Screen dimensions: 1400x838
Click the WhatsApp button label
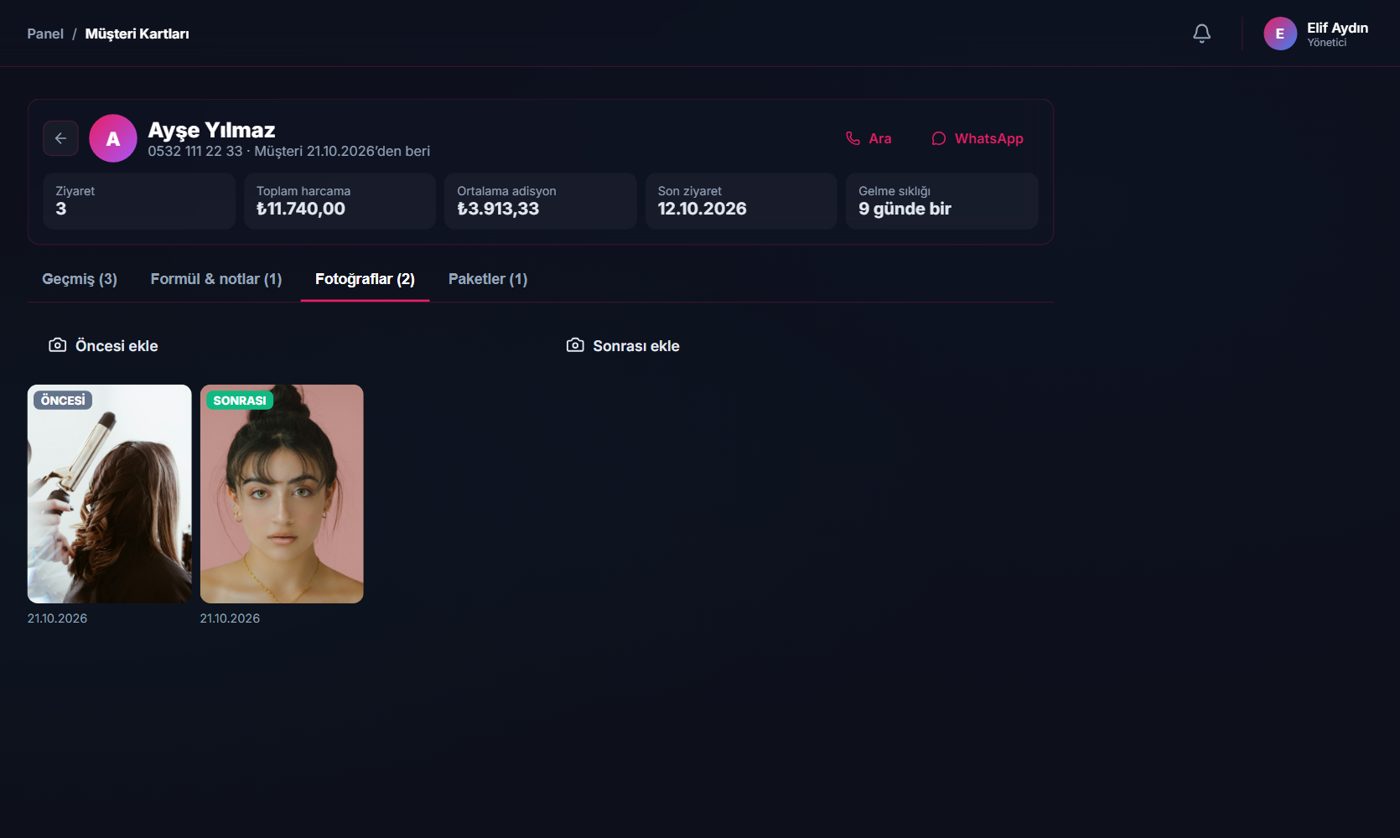click(989, 139)
